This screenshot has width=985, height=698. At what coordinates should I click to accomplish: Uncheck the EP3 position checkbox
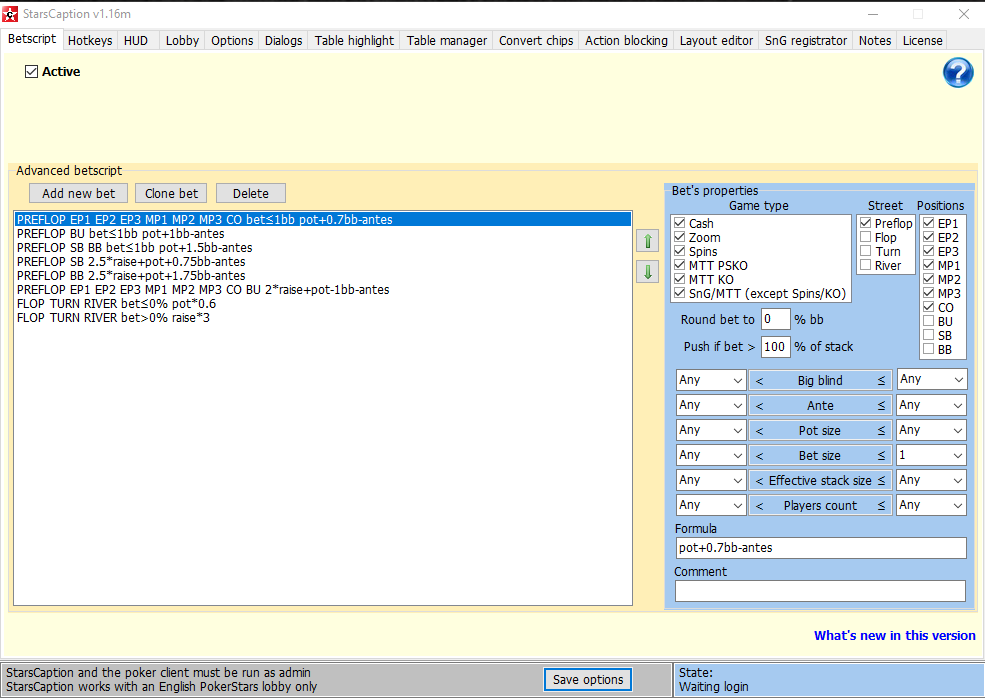click(928, 251)
